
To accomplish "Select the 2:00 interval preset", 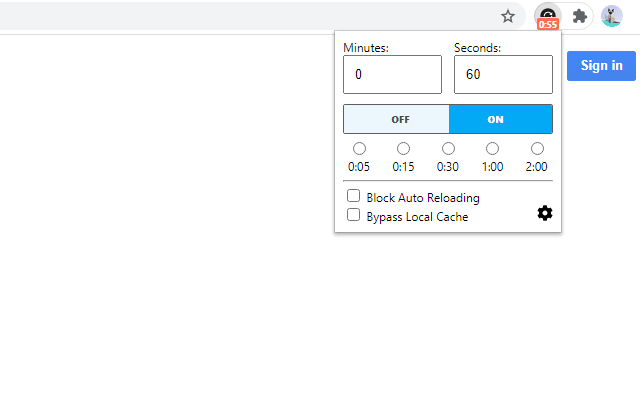I will click(x=537, y=149).
